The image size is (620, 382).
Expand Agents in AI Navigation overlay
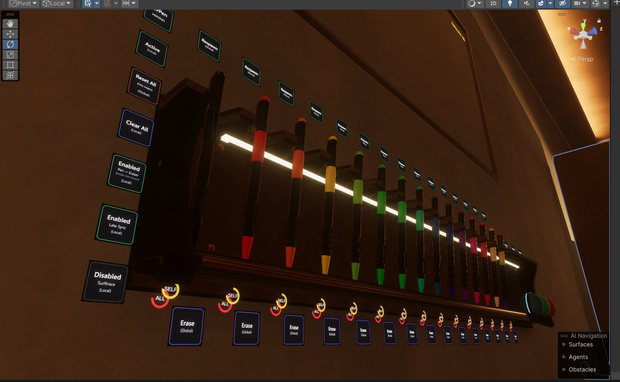click(x=575, y=357)
